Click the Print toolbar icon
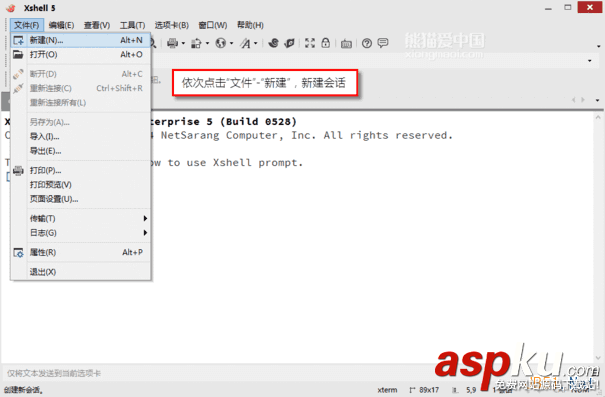The width and height of the screenshot is (605, 397). (172, 43)
